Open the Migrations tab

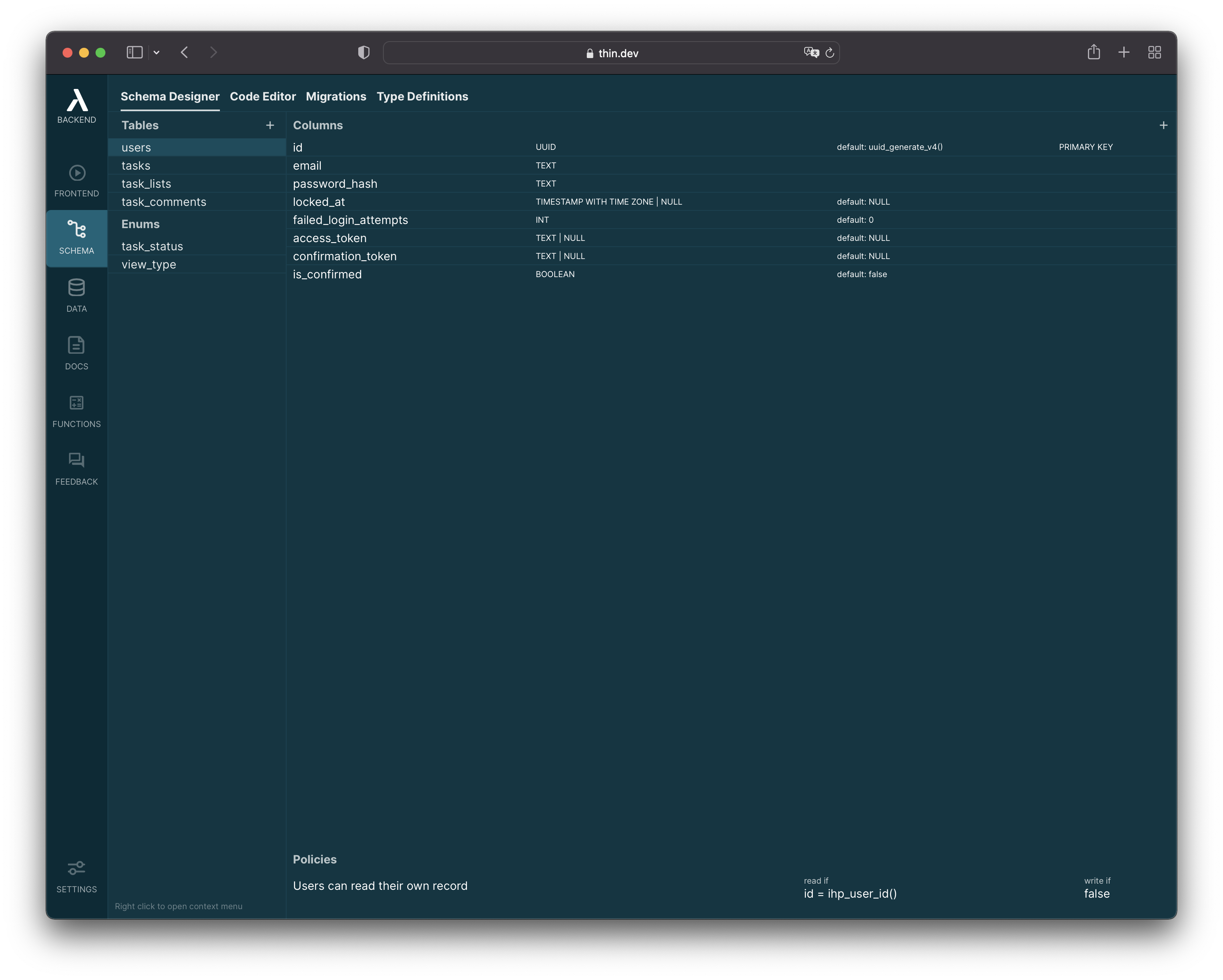coord(336,96)
